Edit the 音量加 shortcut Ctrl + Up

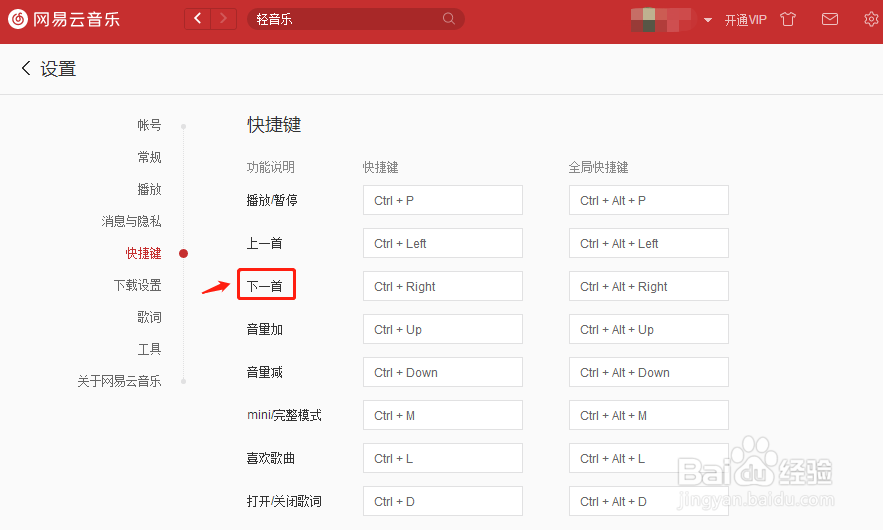443,329
